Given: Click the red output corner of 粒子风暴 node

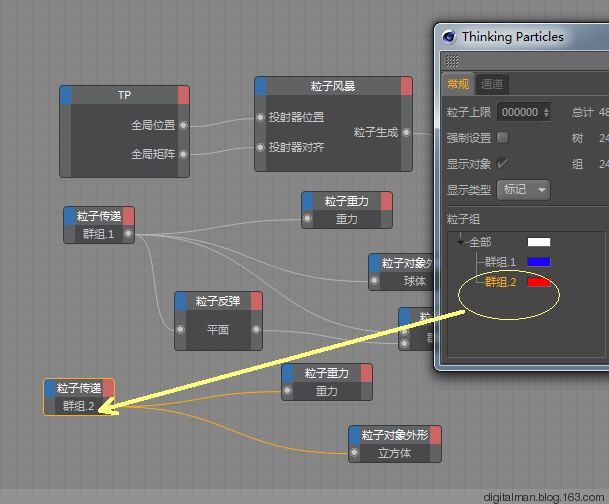Looking at the screenshot, I should [406, 86].
